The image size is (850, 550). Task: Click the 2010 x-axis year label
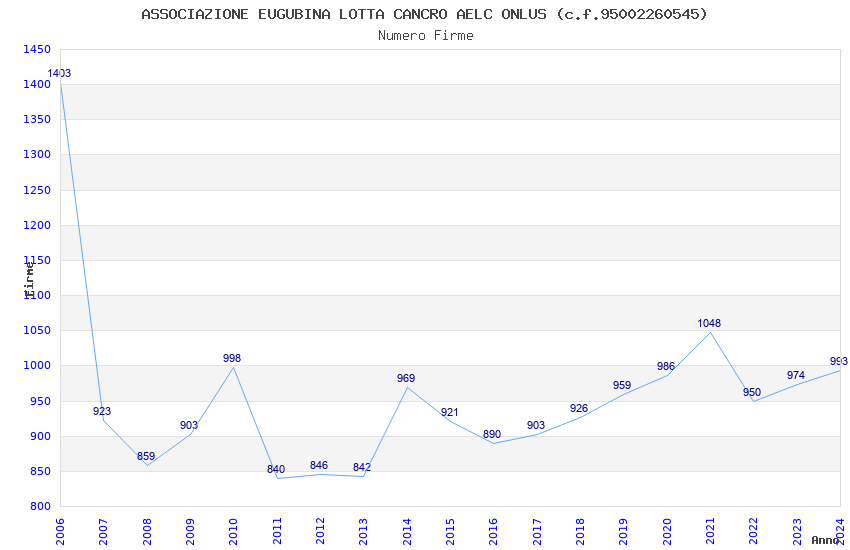(233, 532)
